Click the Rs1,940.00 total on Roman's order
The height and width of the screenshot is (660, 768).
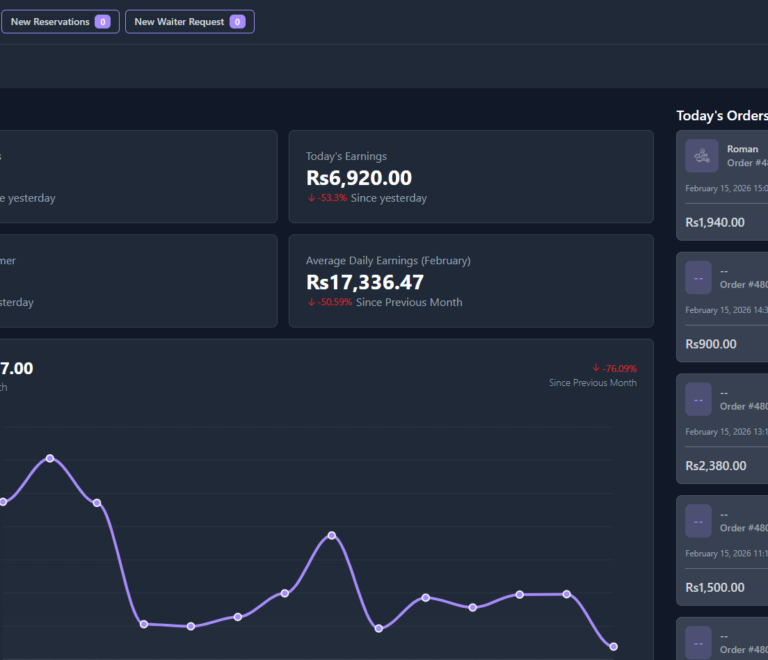715,222
